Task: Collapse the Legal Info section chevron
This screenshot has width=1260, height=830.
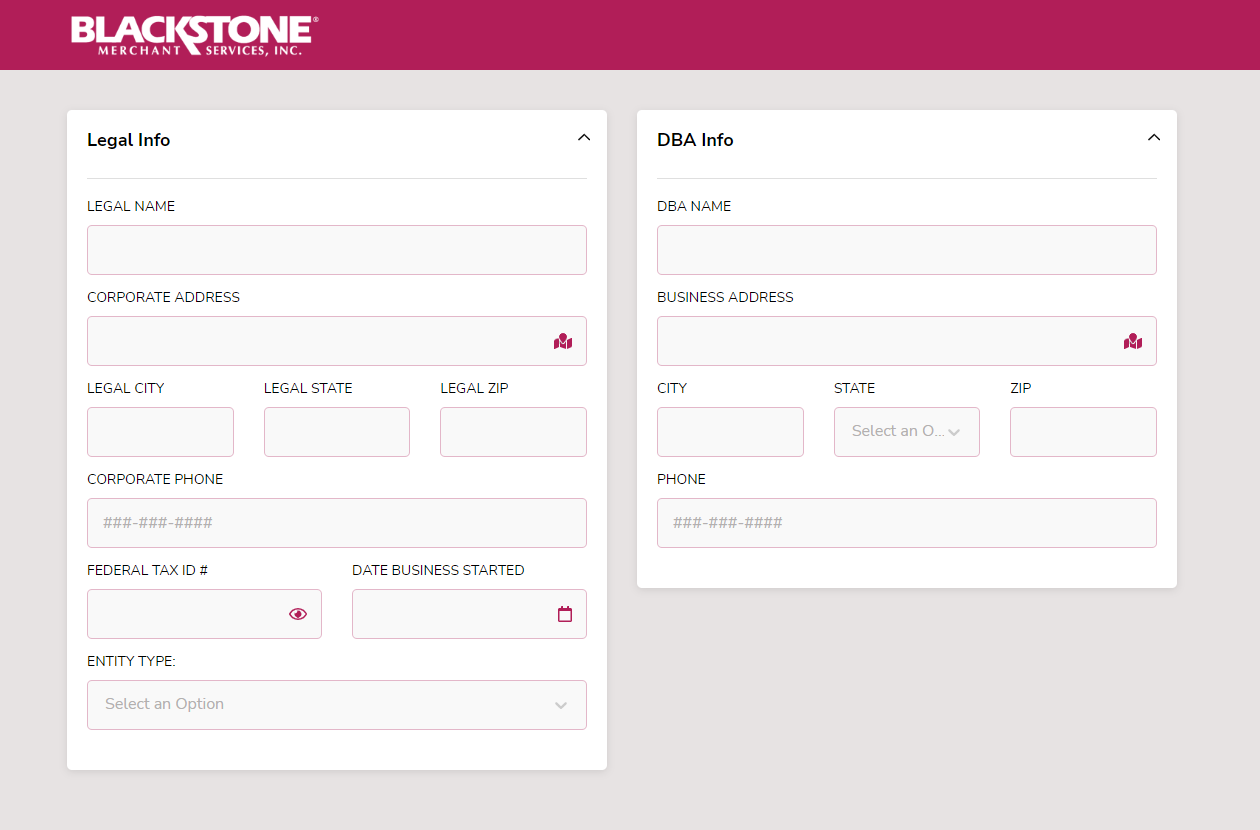Action: [584, 138]
